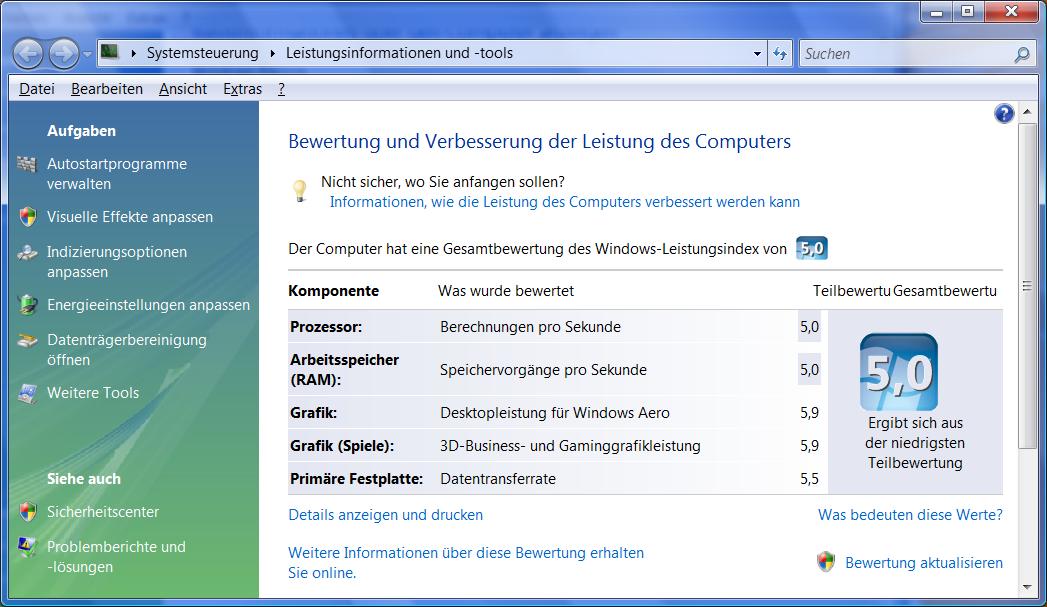Click Autostartprogramme verwalten icon
Image resolution: width=1047 pixels, height=607 pixels.
[x=26, y=164]
